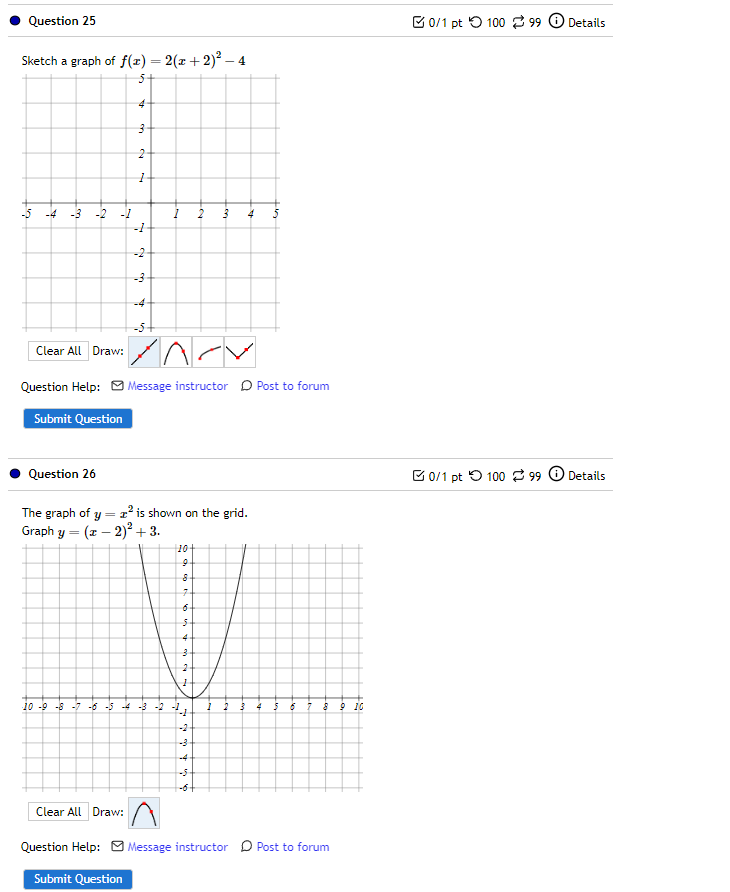Open the attempts retry icon showing 99 for Question 25

[x=522, y=21]
